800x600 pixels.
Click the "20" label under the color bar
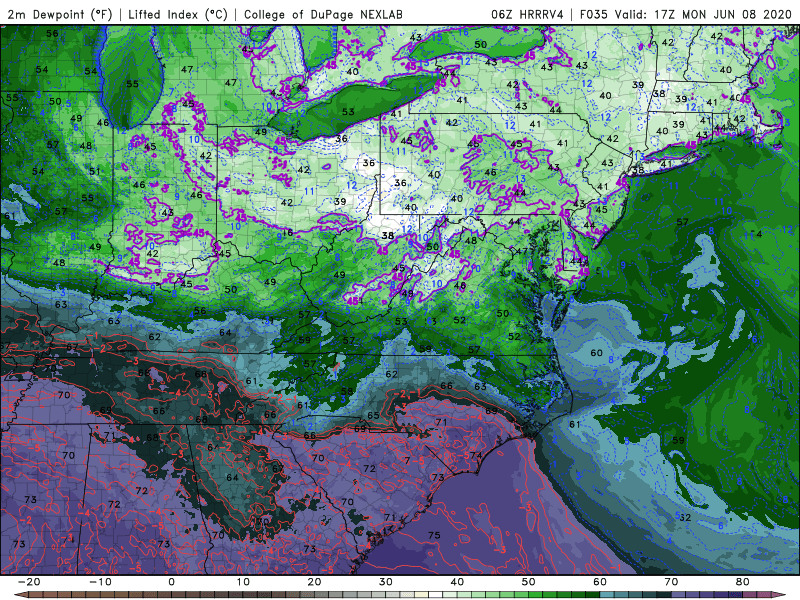(314, 582)
